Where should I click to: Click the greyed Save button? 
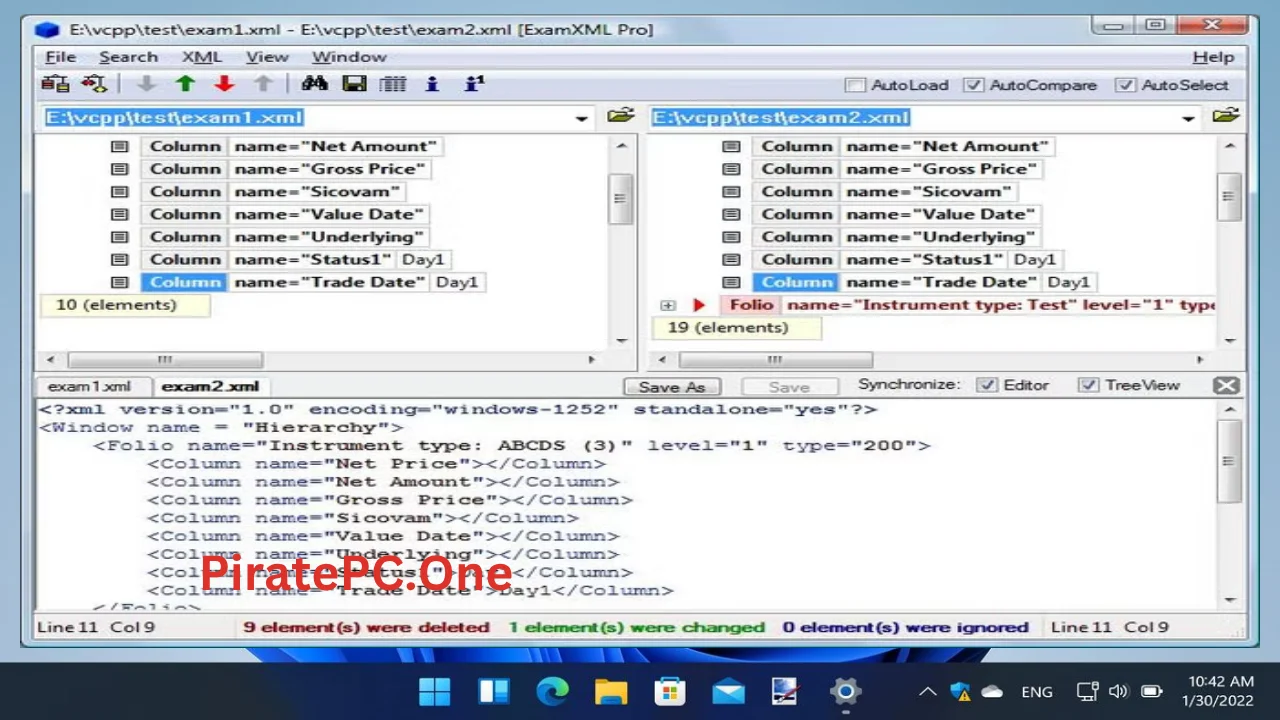click(x=789, y=386)
